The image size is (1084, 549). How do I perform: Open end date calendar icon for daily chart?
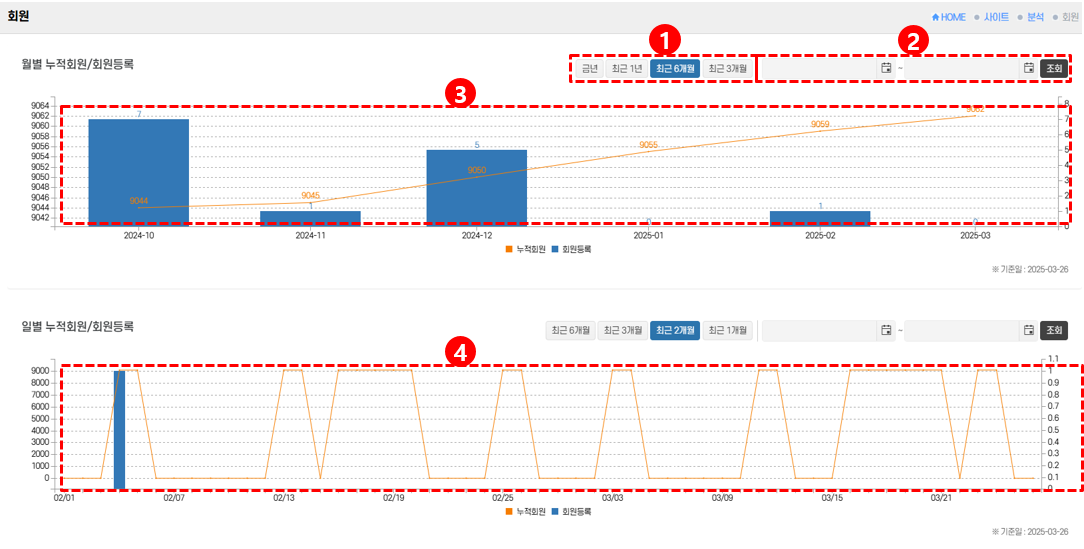(1029, 330)
